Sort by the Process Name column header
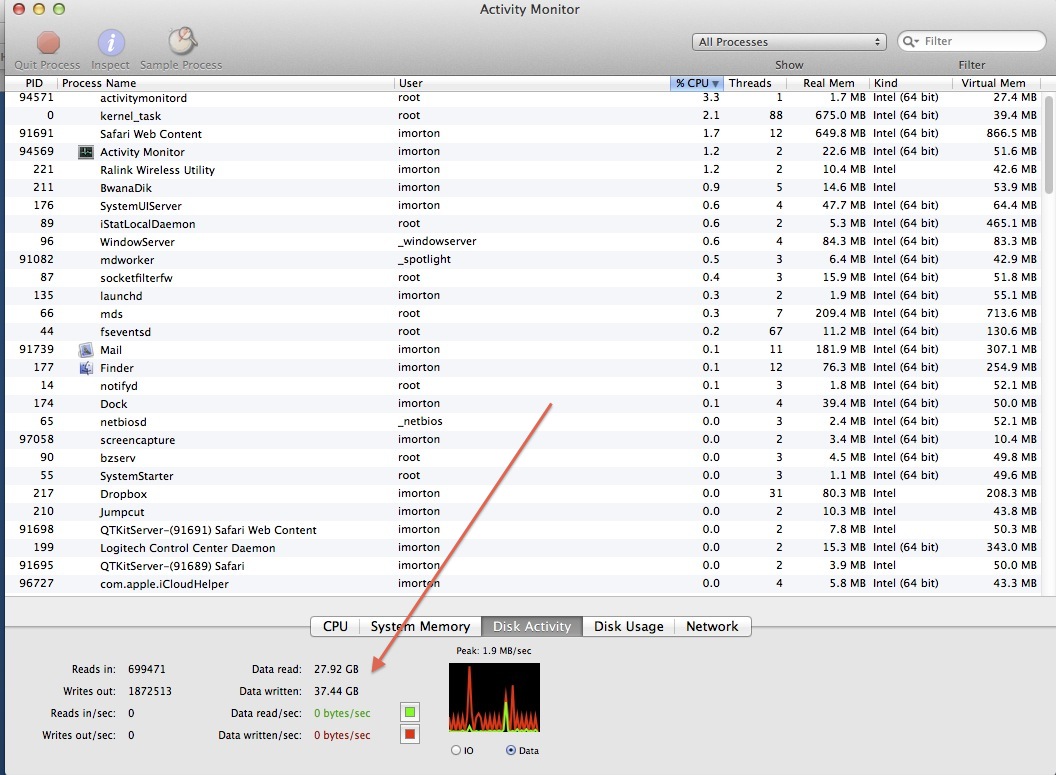Image resolution: width=1056 pixels, height=775 pixels. (x=226, y=83)
